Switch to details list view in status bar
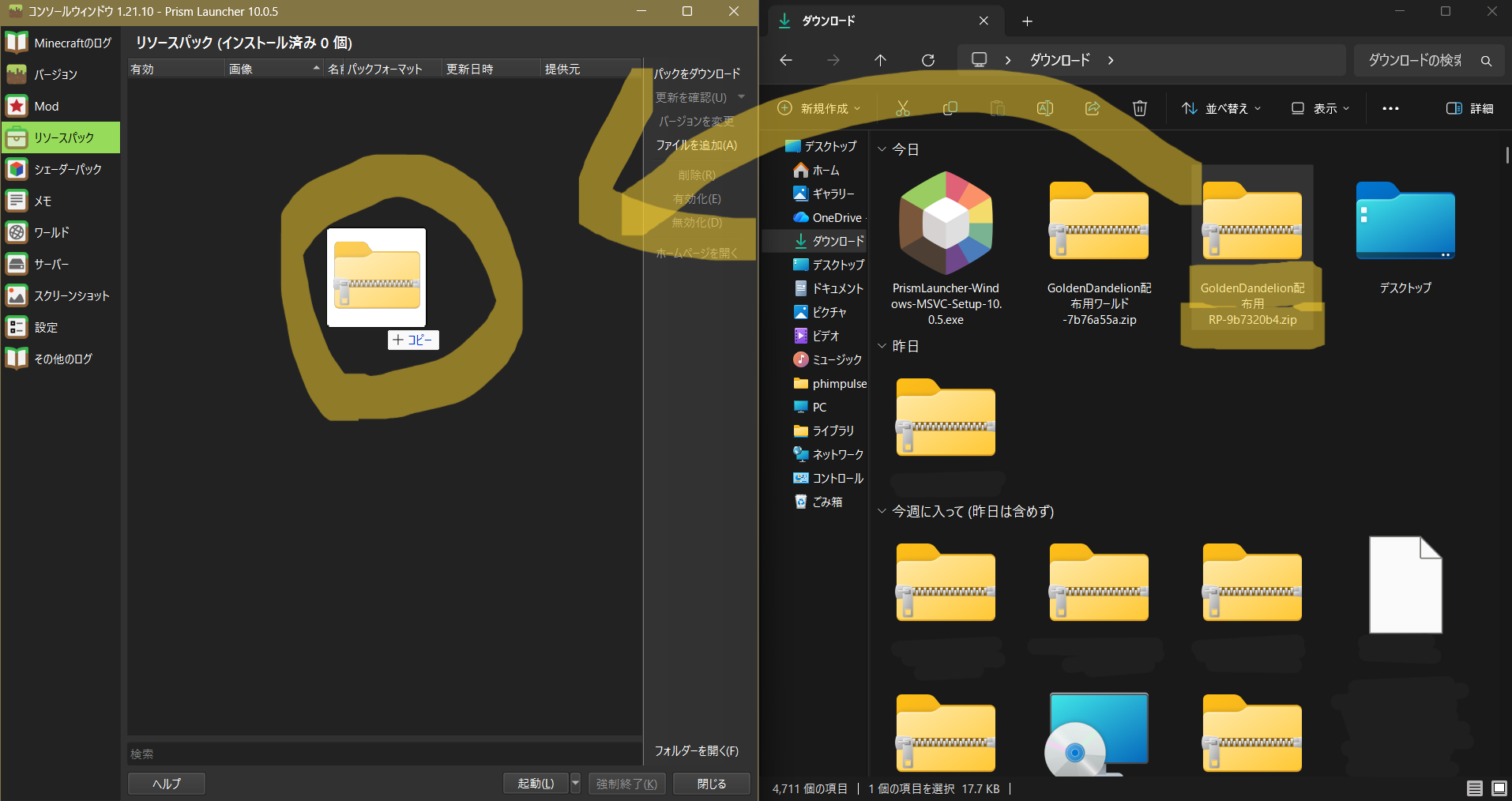 1474,788
